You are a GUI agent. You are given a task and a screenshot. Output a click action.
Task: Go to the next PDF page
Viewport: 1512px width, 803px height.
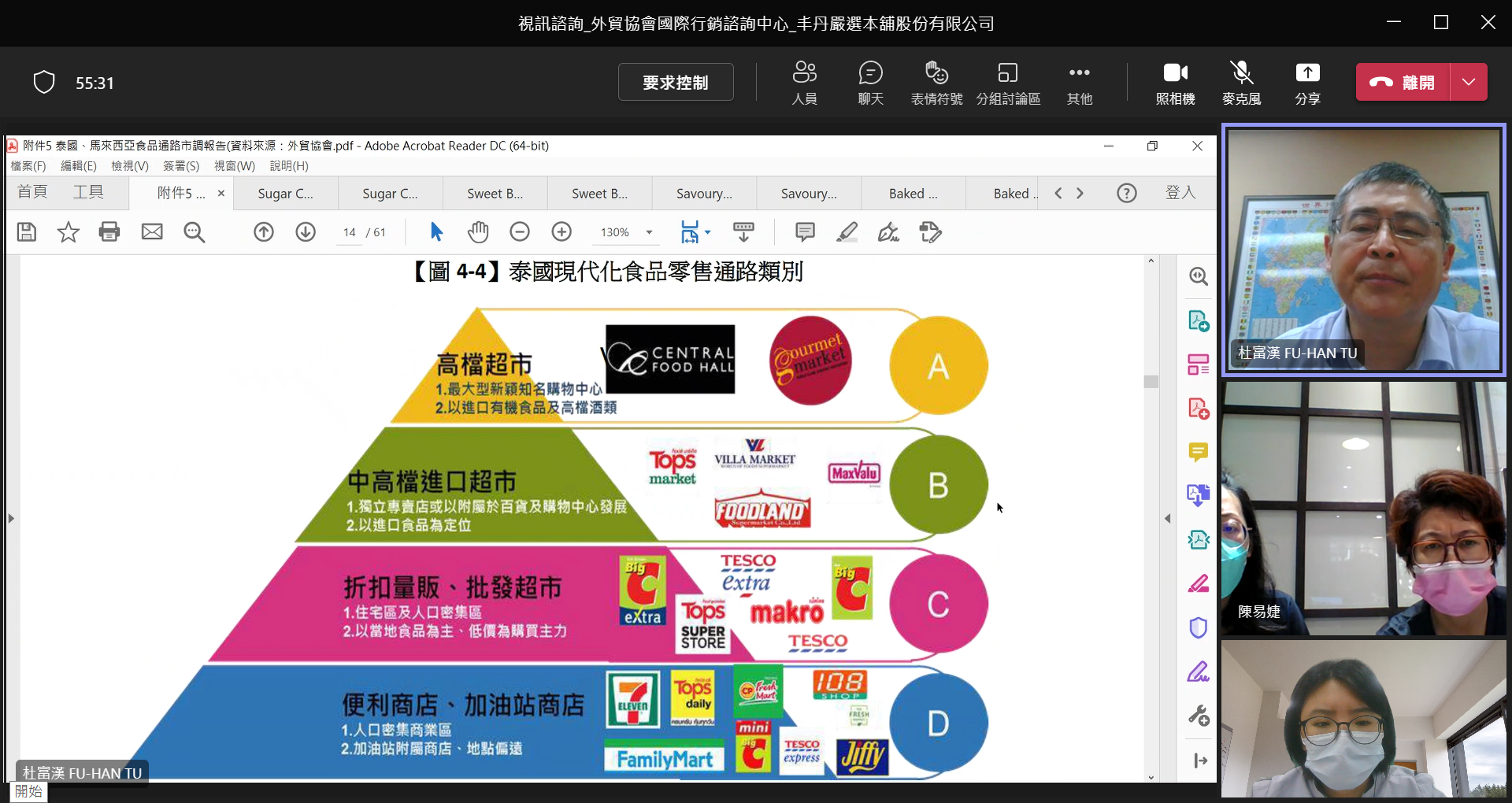click(306, 231)
